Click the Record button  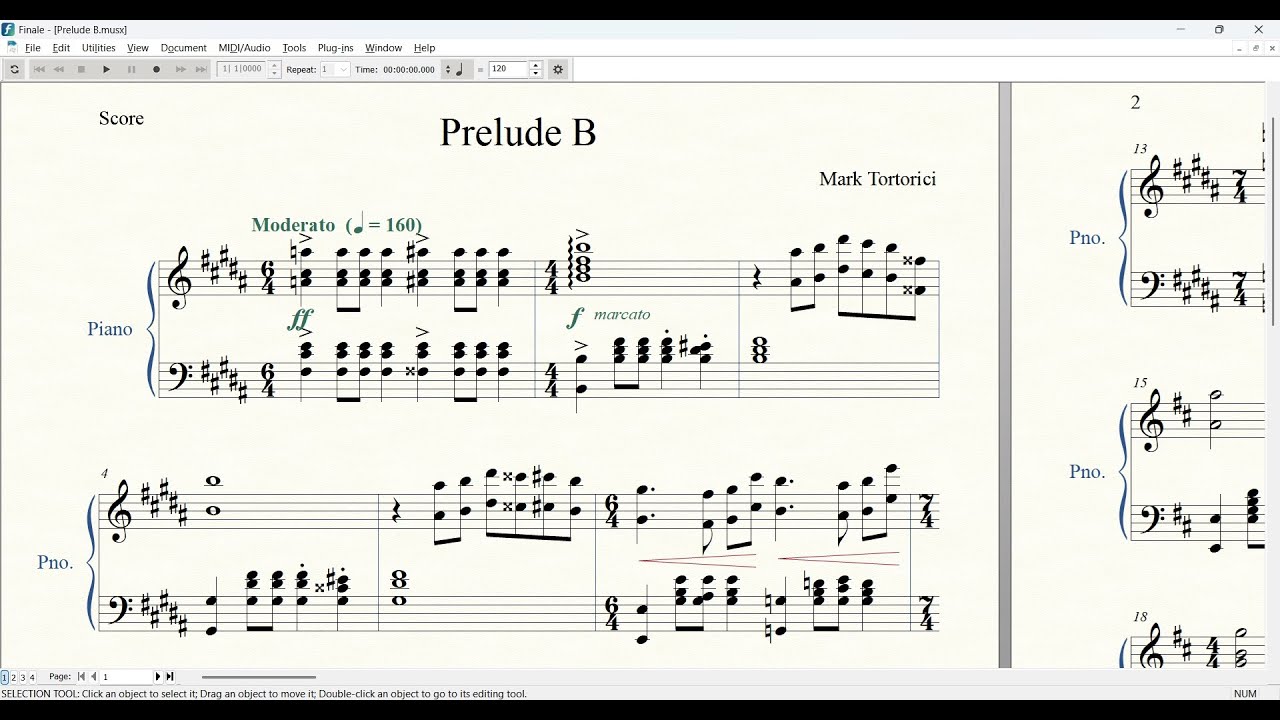tap(156, 69)
